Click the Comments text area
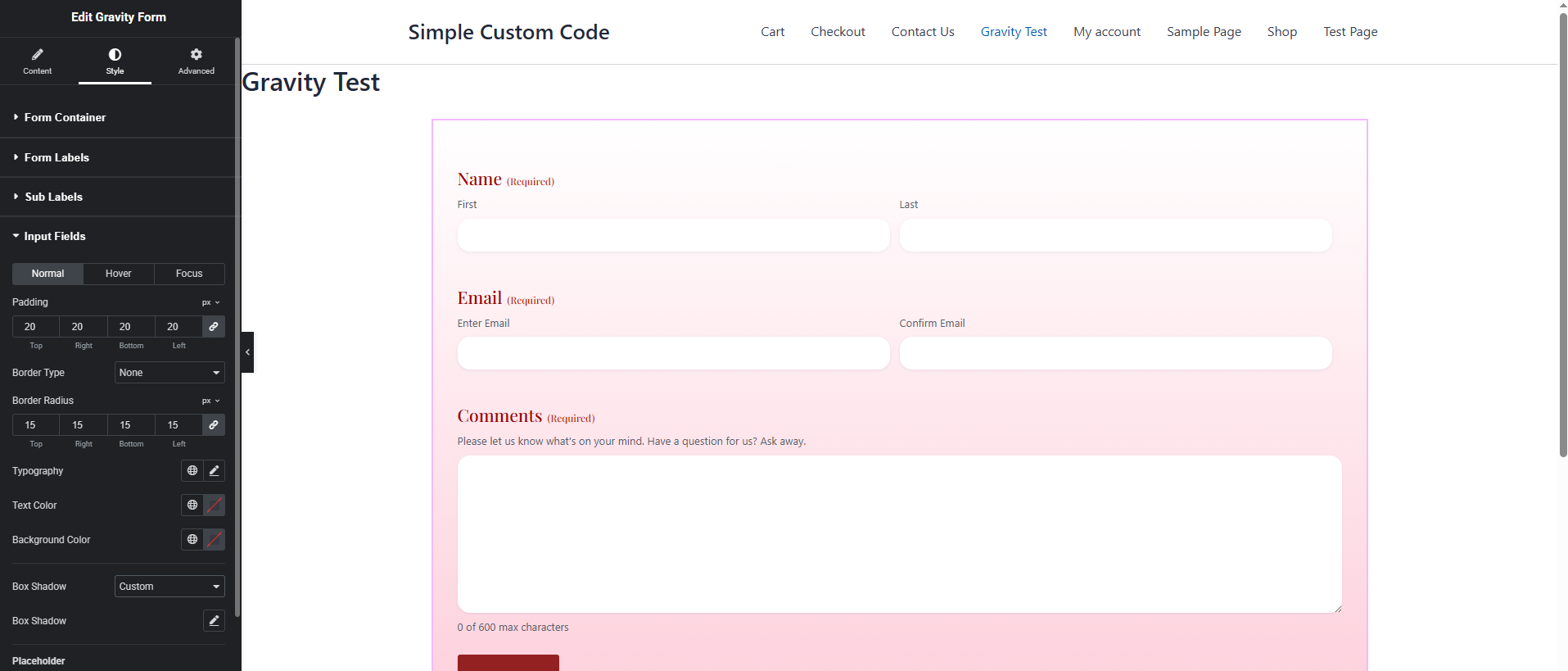Viewport: 1568px width, 671px height. click(899, 534)
